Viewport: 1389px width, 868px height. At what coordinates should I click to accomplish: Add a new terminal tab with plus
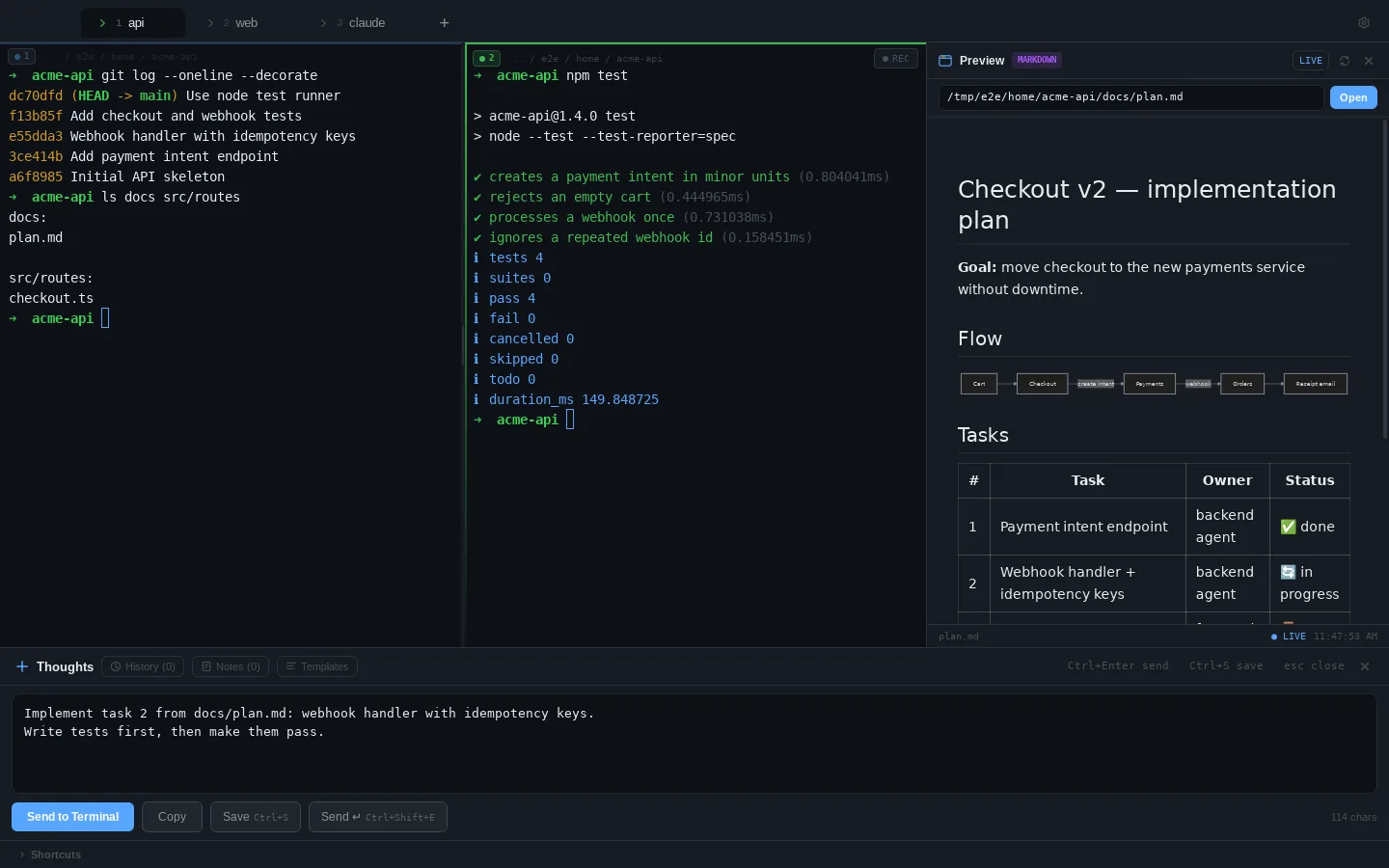445,23
